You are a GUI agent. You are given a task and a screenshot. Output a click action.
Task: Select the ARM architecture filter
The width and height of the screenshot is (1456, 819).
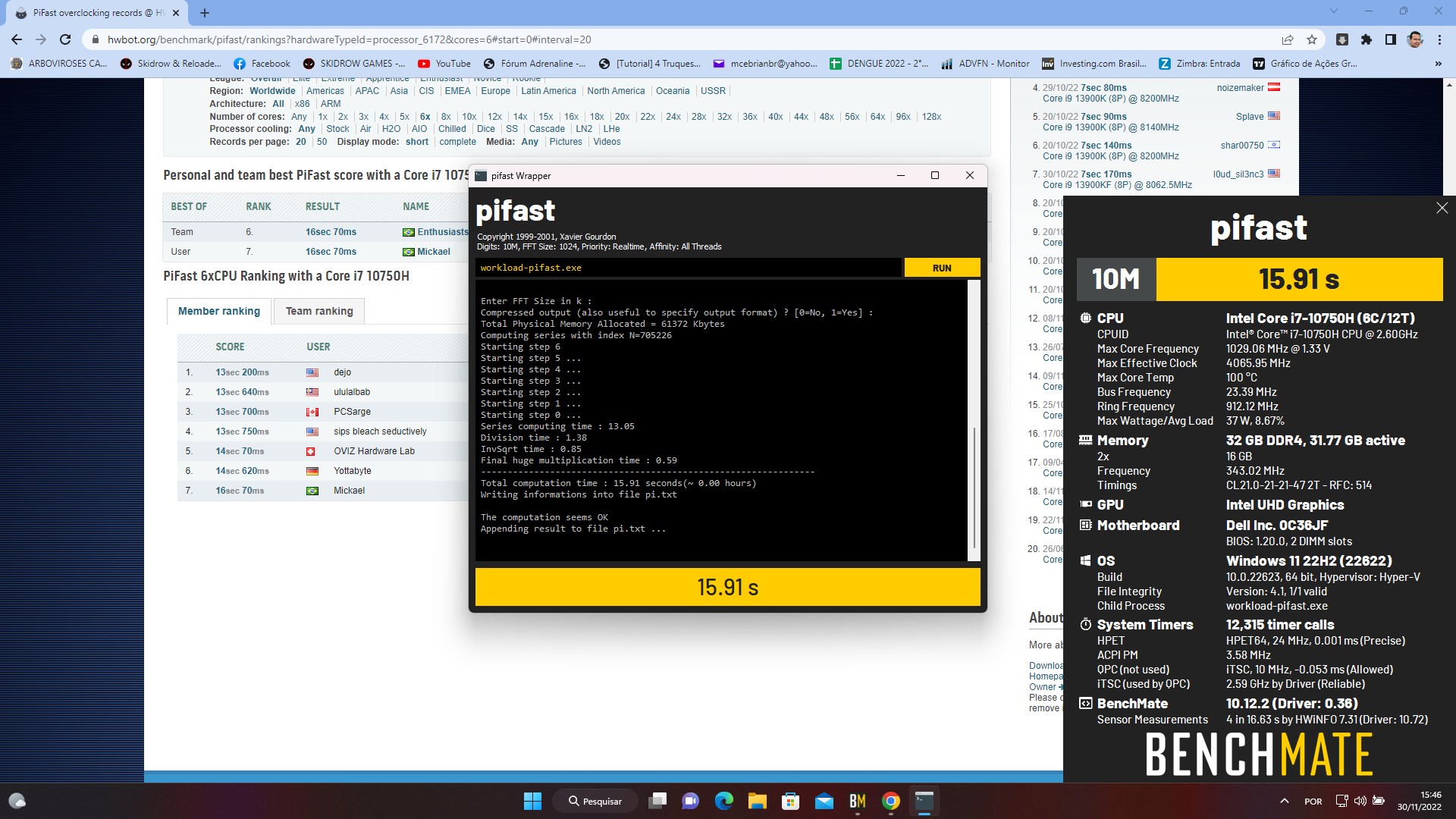tap(331, 104)
